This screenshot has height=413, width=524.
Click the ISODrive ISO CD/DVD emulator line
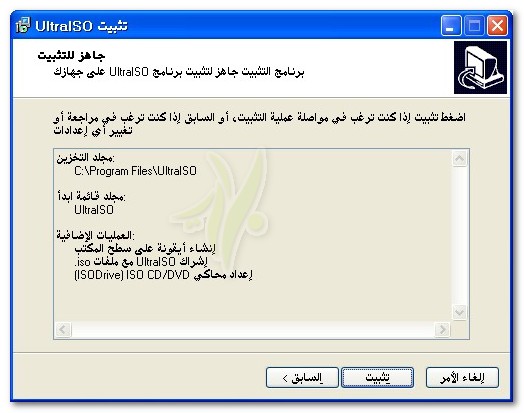163,275
